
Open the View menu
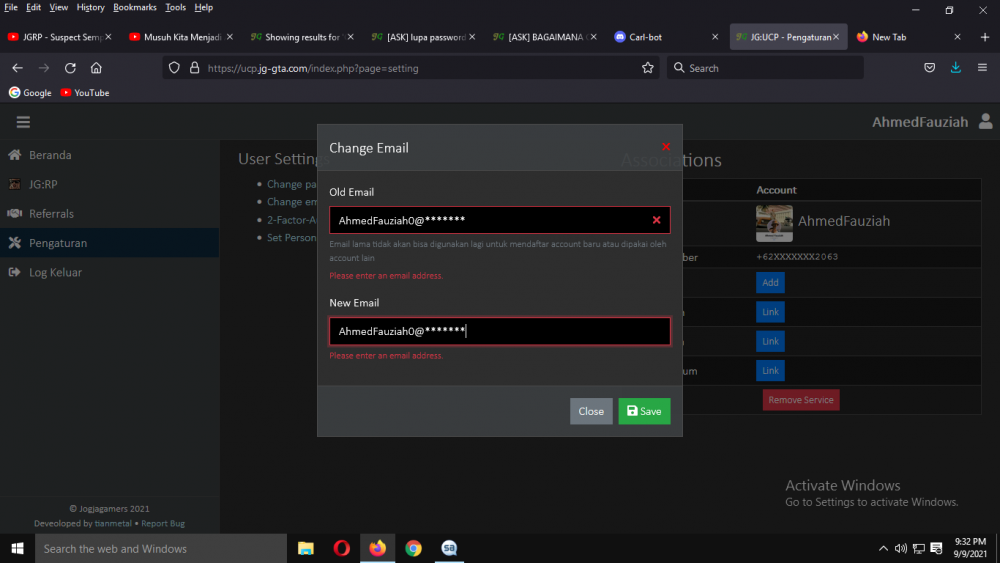pos(59,7)
